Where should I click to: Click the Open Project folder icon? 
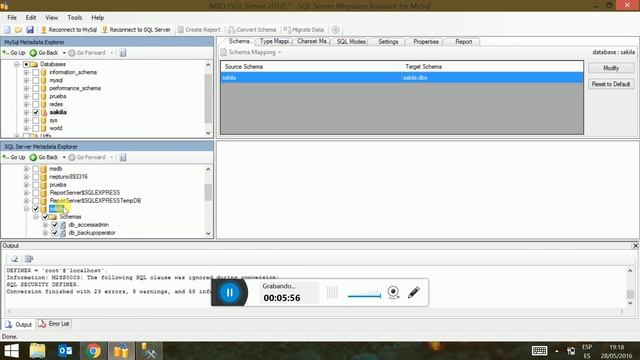(x=18, y=30)
